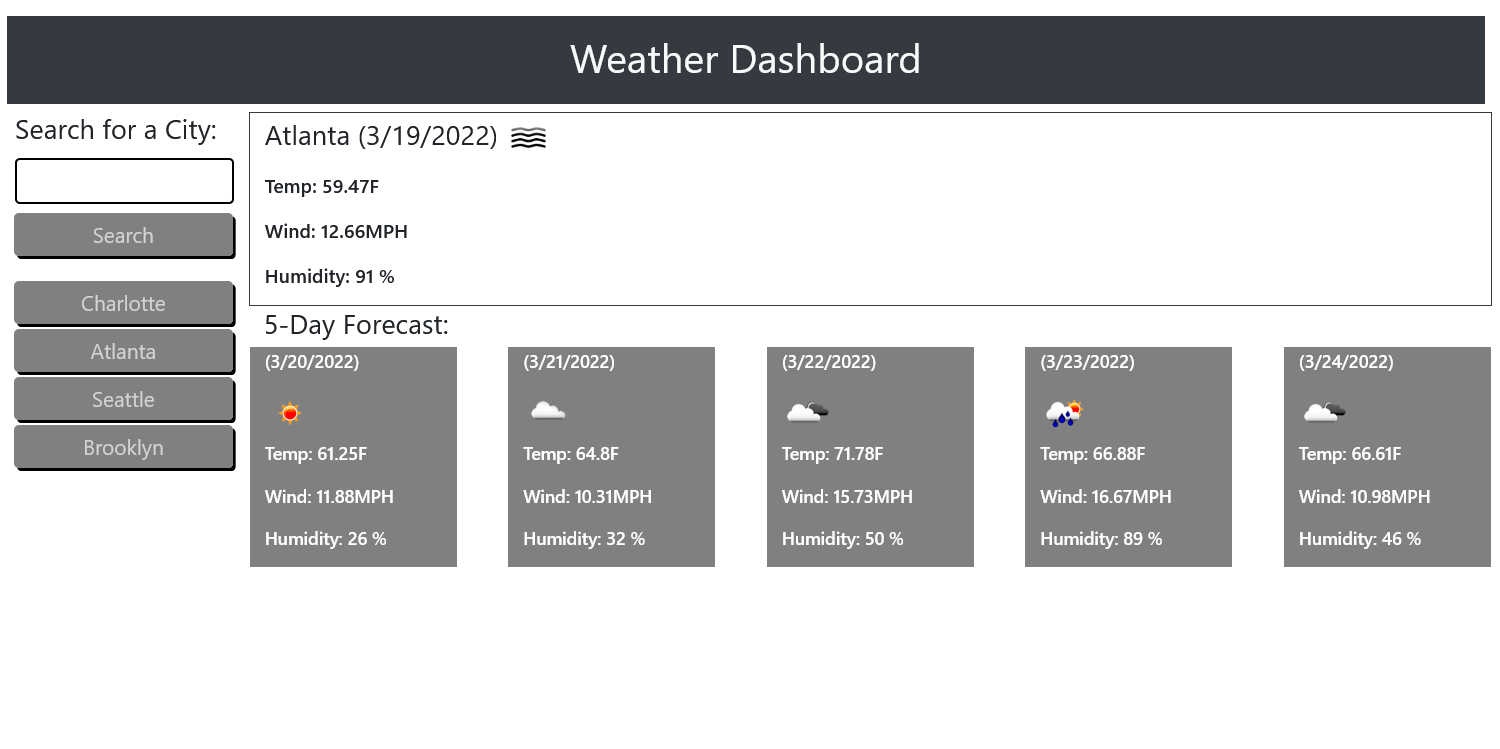Click the rain shower icon on 3/23/2022
1500x749 pixels.
[x=1063, y=411]
